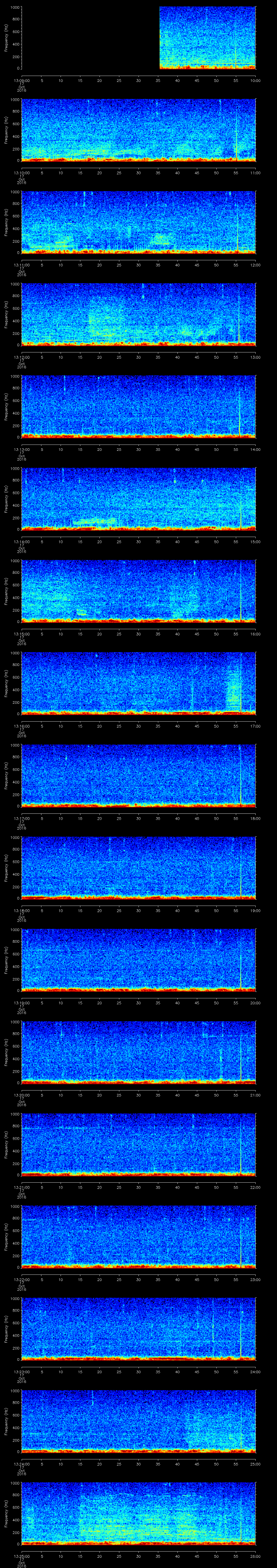
Task: Select the 13:15:00 start time label
Action: (x=21, y=634)
